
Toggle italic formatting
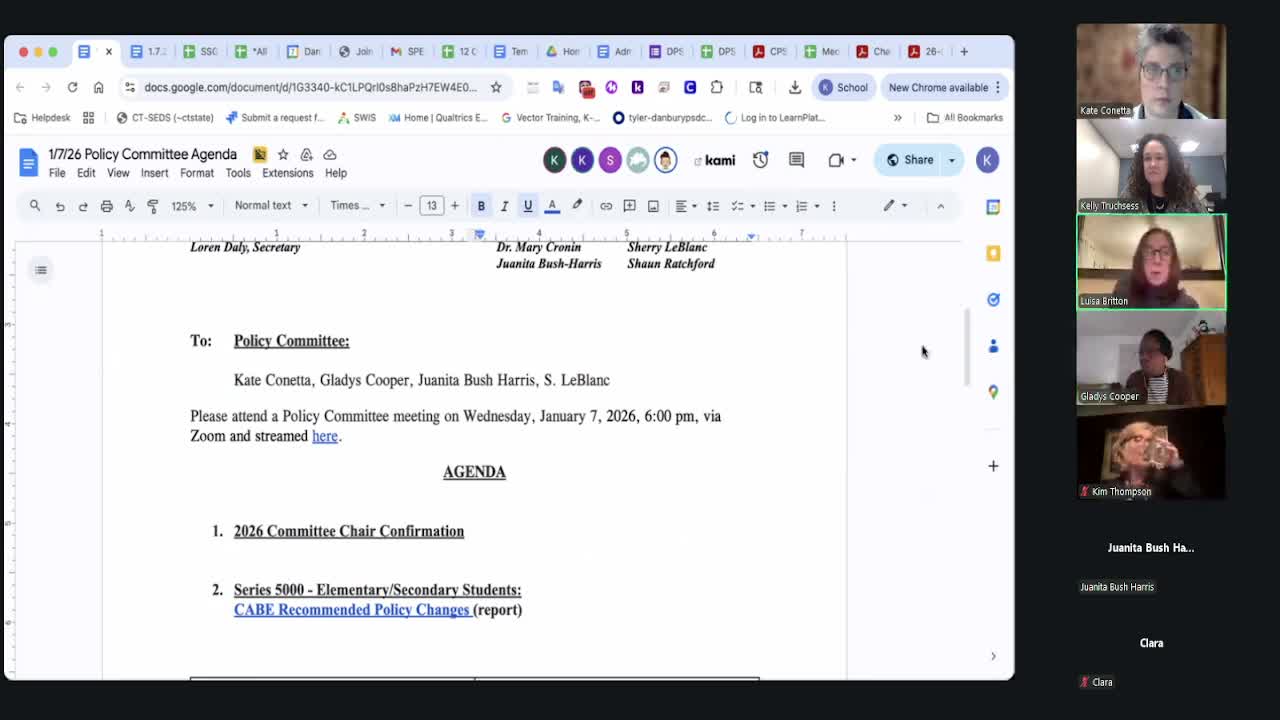(x=504, y=206)
